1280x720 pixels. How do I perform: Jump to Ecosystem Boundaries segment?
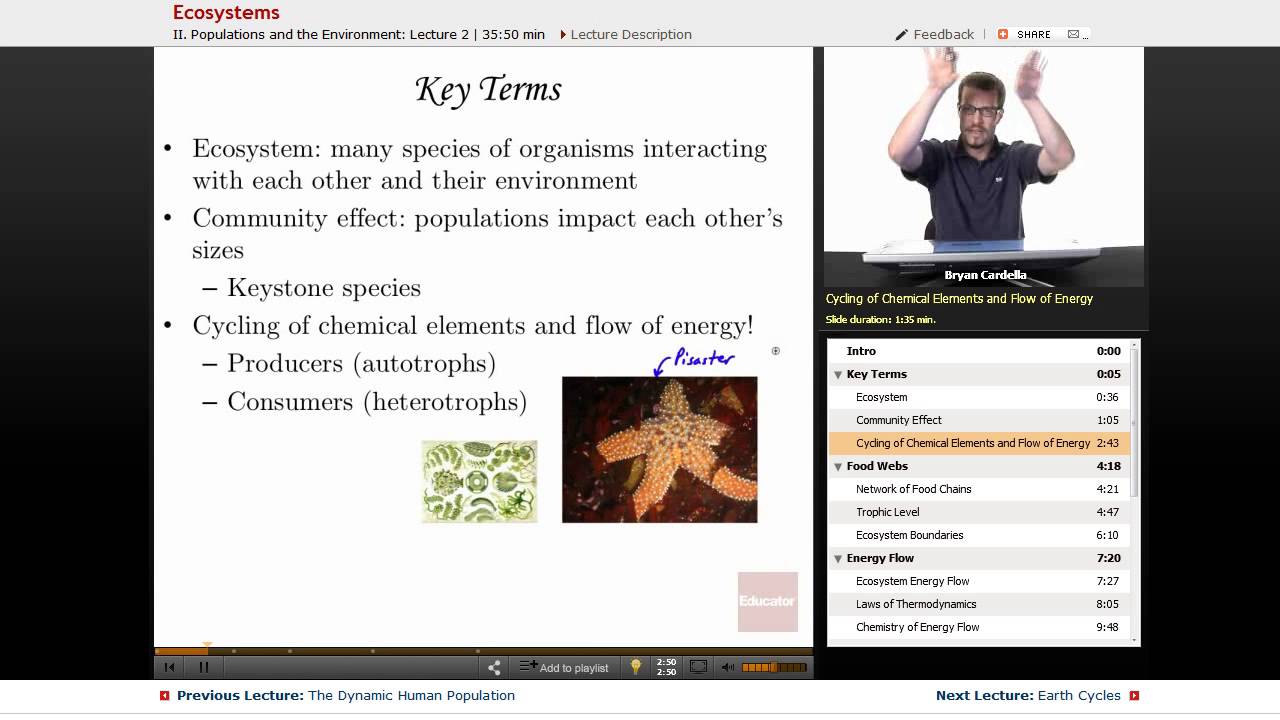click(x=979, y=535)
